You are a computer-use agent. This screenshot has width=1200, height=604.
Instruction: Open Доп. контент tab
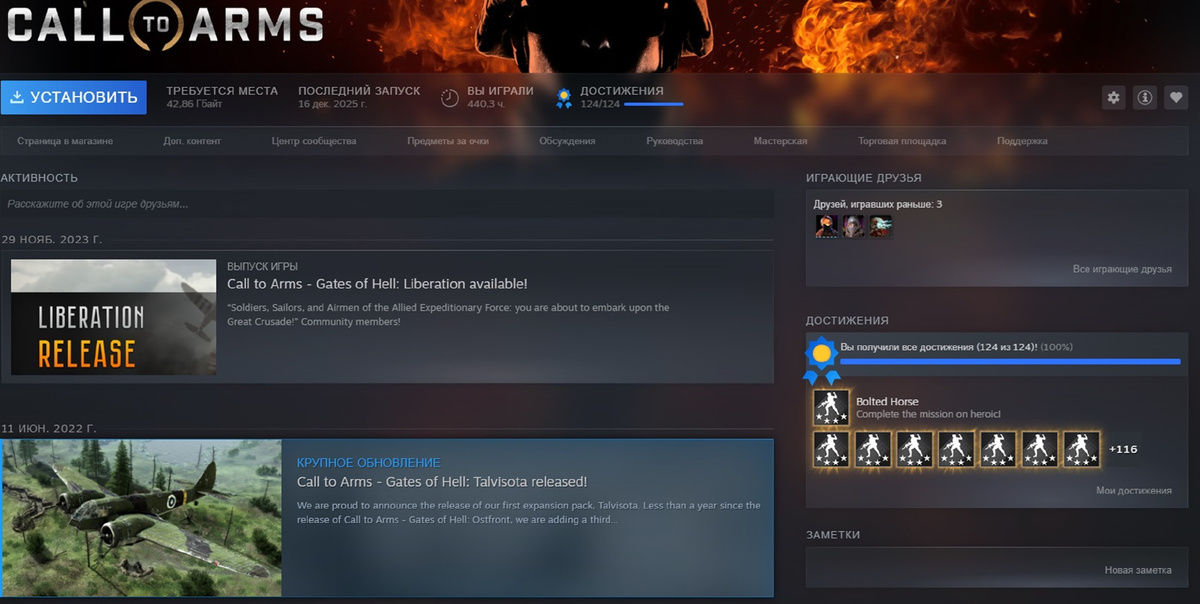point(192,141)
